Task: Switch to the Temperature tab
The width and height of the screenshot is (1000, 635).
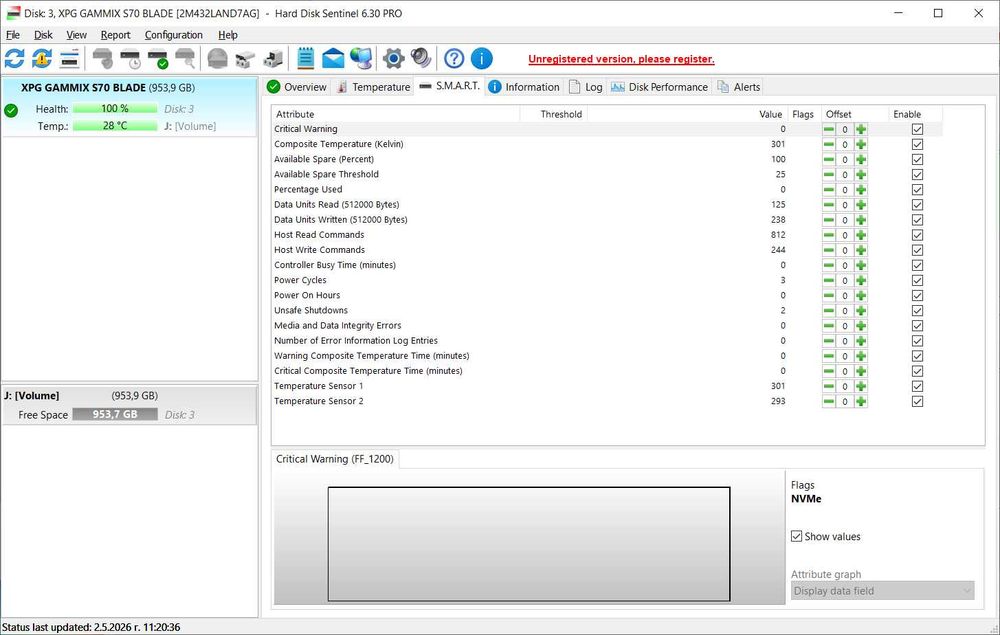Action: (x=374, y=87)
